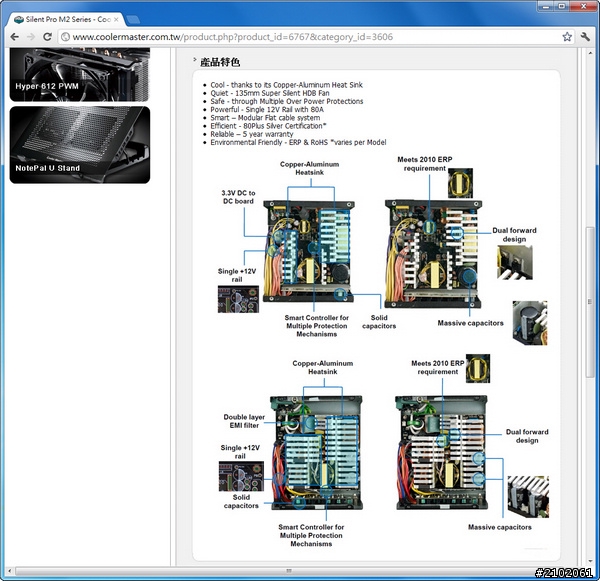
Task: Reload the page with the refresh icon
Action: (47, 37)
